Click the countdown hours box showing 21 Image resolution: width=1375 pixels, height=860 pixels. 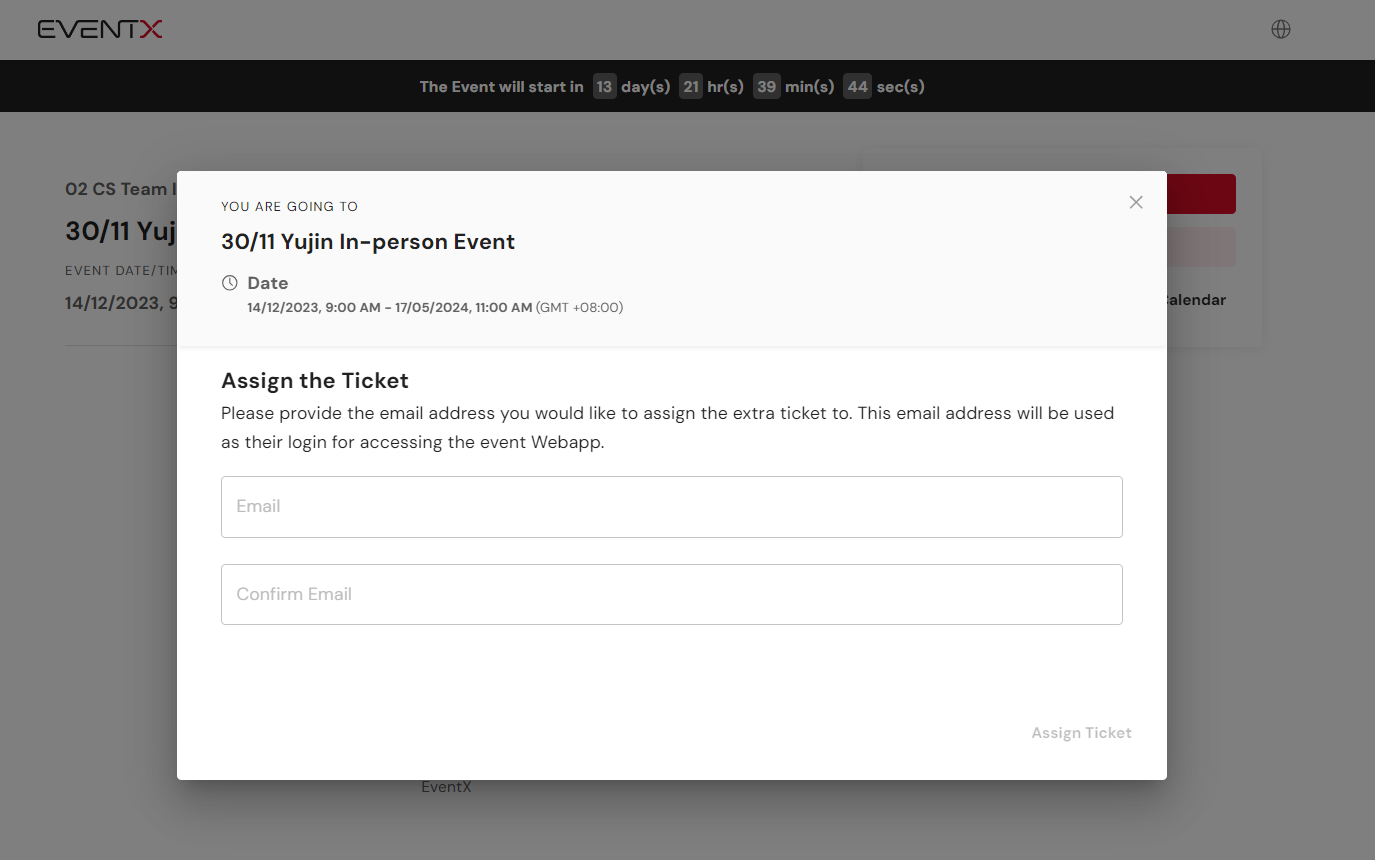(x=691, y=87)
